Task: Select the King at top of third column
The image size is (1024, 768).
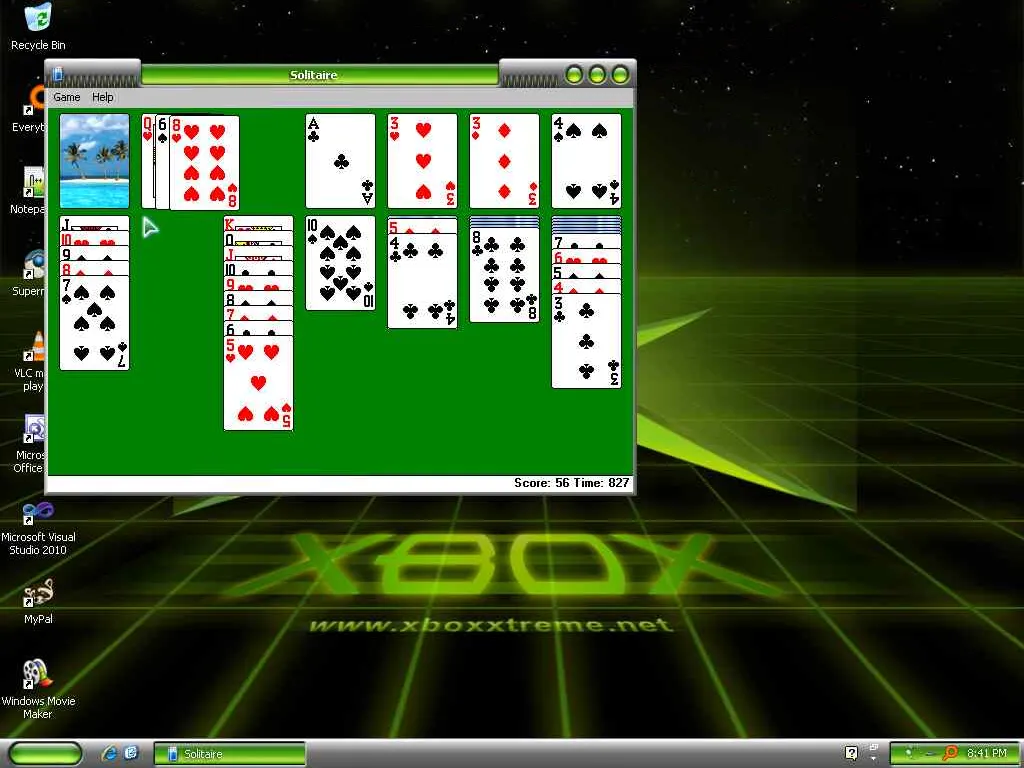Action: (x=259, y=223)
